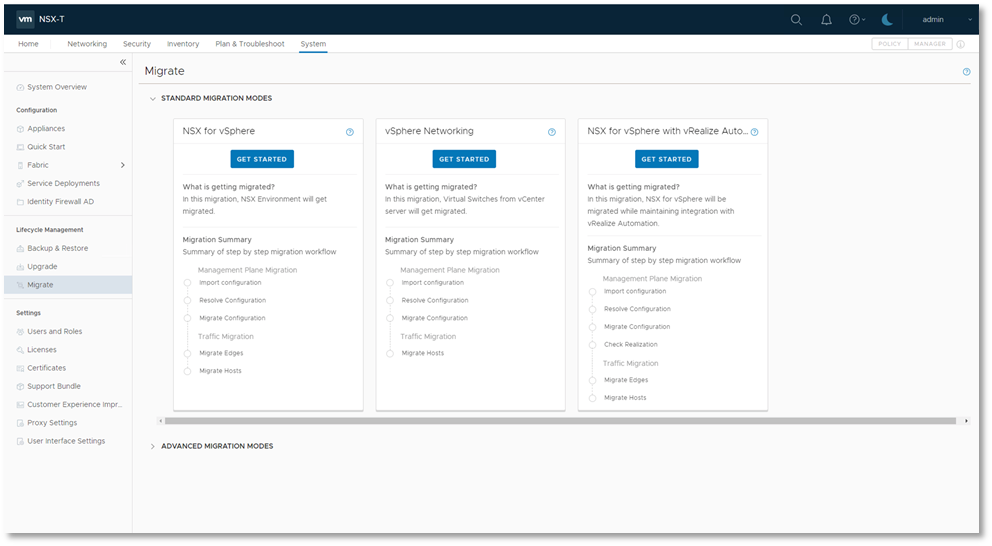Click the Support Bundle icon
Image resolution: width=992 pixels, height=546 pixels.
[20, 387]
